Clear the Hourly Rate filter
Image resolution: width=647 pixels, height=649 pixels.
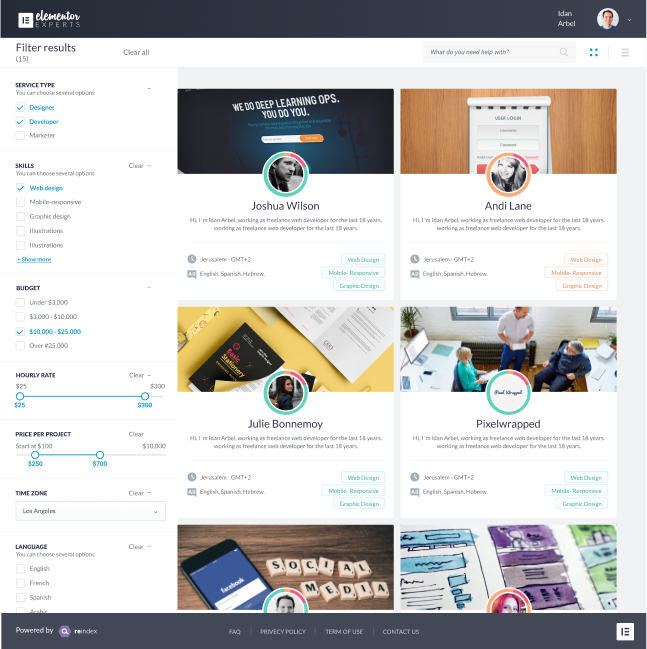[136, 375]
